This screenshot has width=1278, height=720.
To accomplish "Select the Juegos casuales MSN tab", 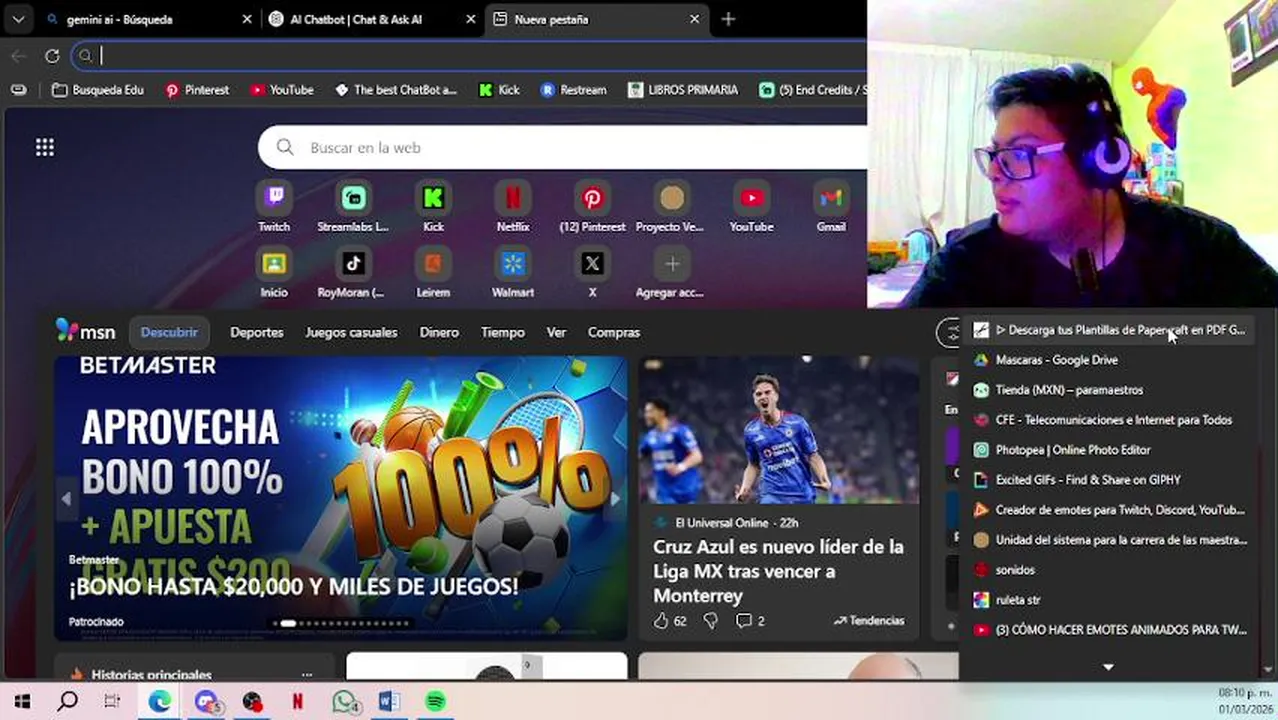I will pos(351,332).
